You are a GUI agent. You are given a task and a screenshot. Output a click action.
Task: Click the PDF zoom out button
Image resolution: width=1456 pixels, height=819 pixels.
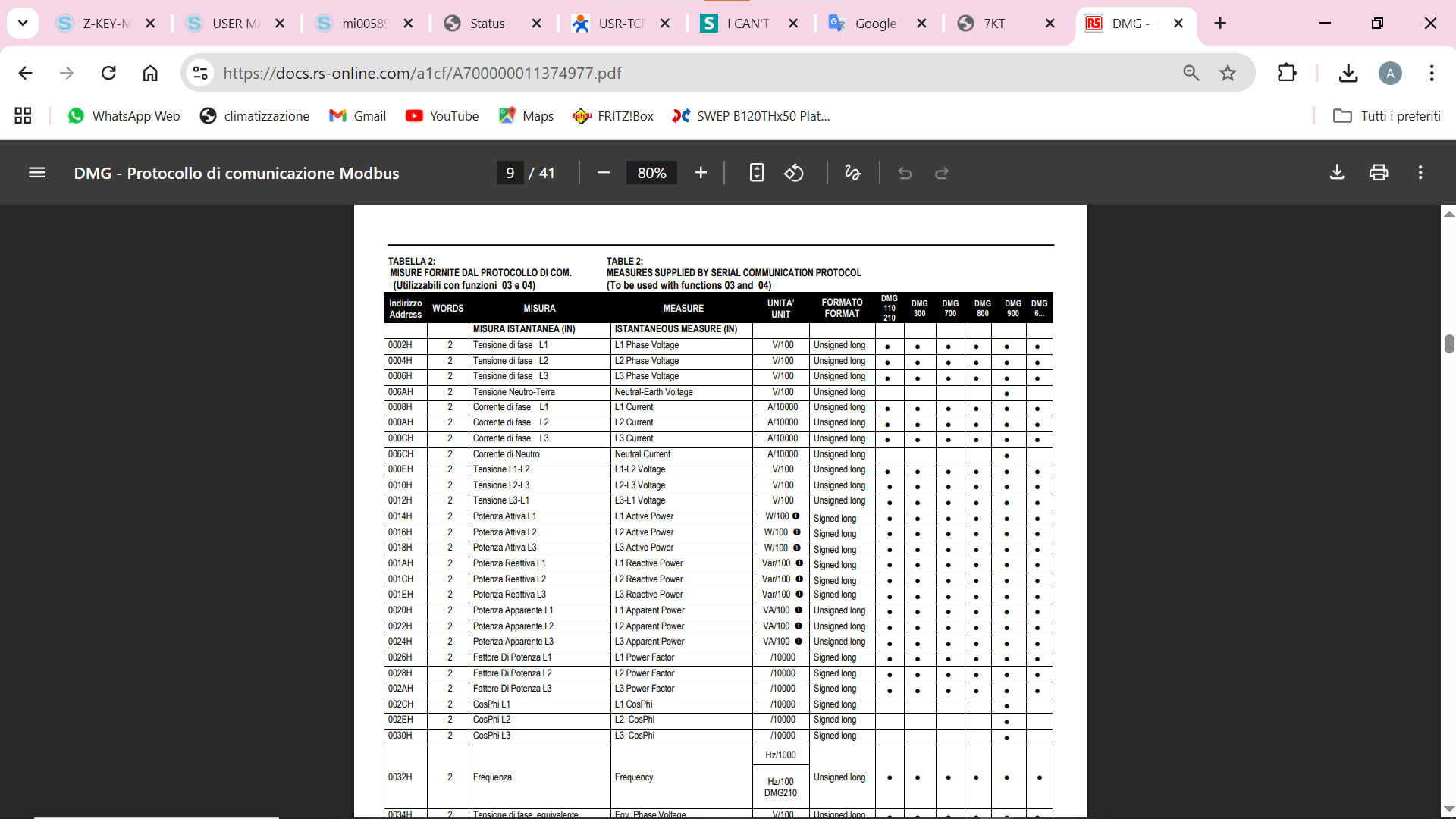[x=604, y=173]
